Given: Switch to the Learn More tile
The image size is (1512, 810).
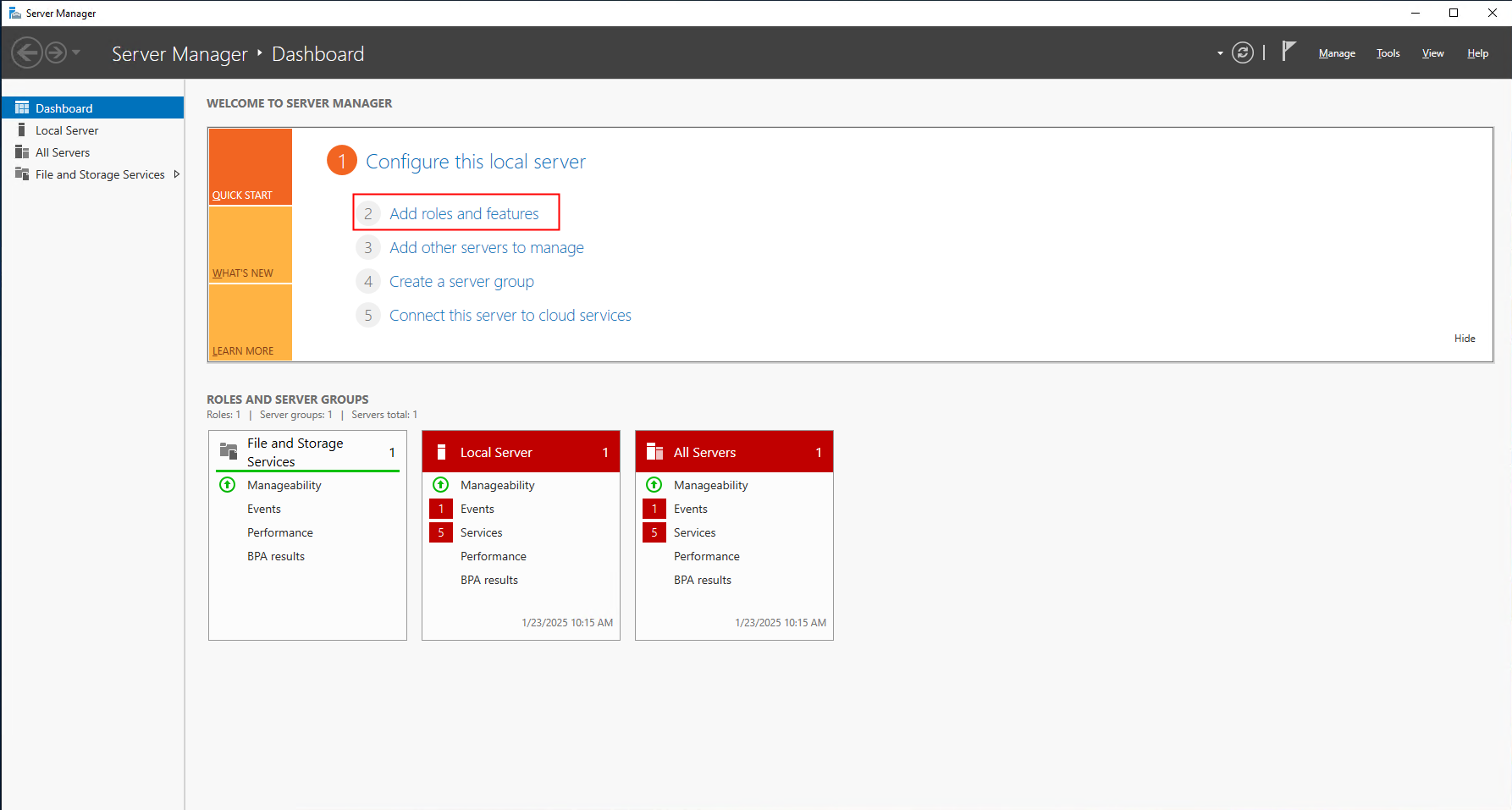Looking at the screenshot, I should [251, 322].
